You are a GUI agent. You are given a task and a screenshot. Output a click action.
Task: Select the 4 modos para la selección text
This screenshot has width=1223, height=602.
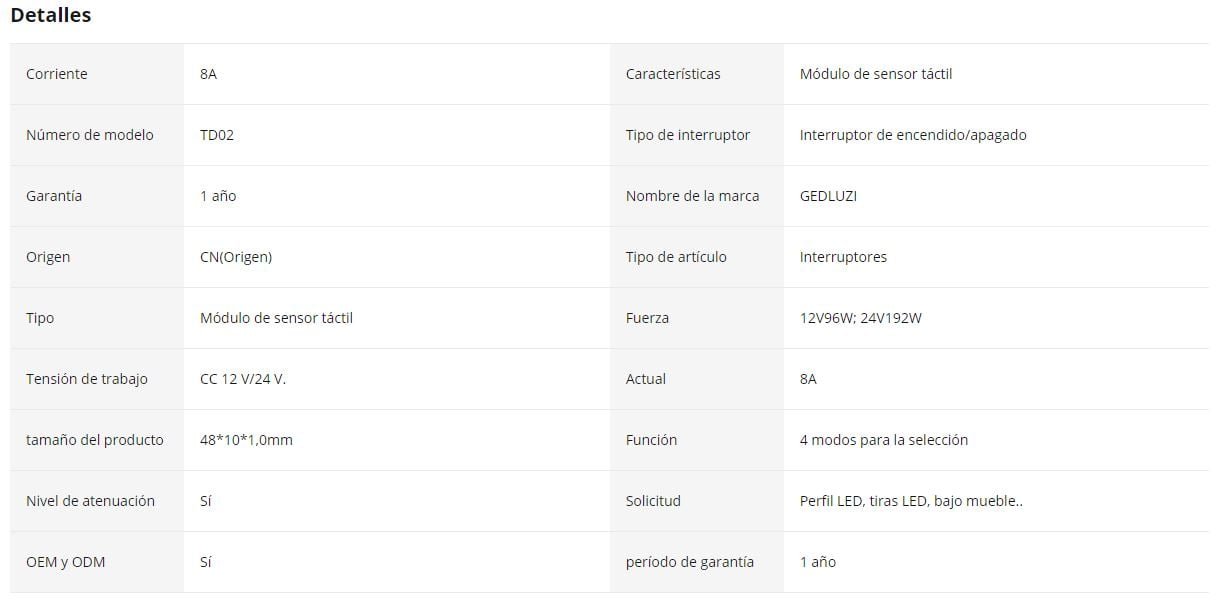884,440
